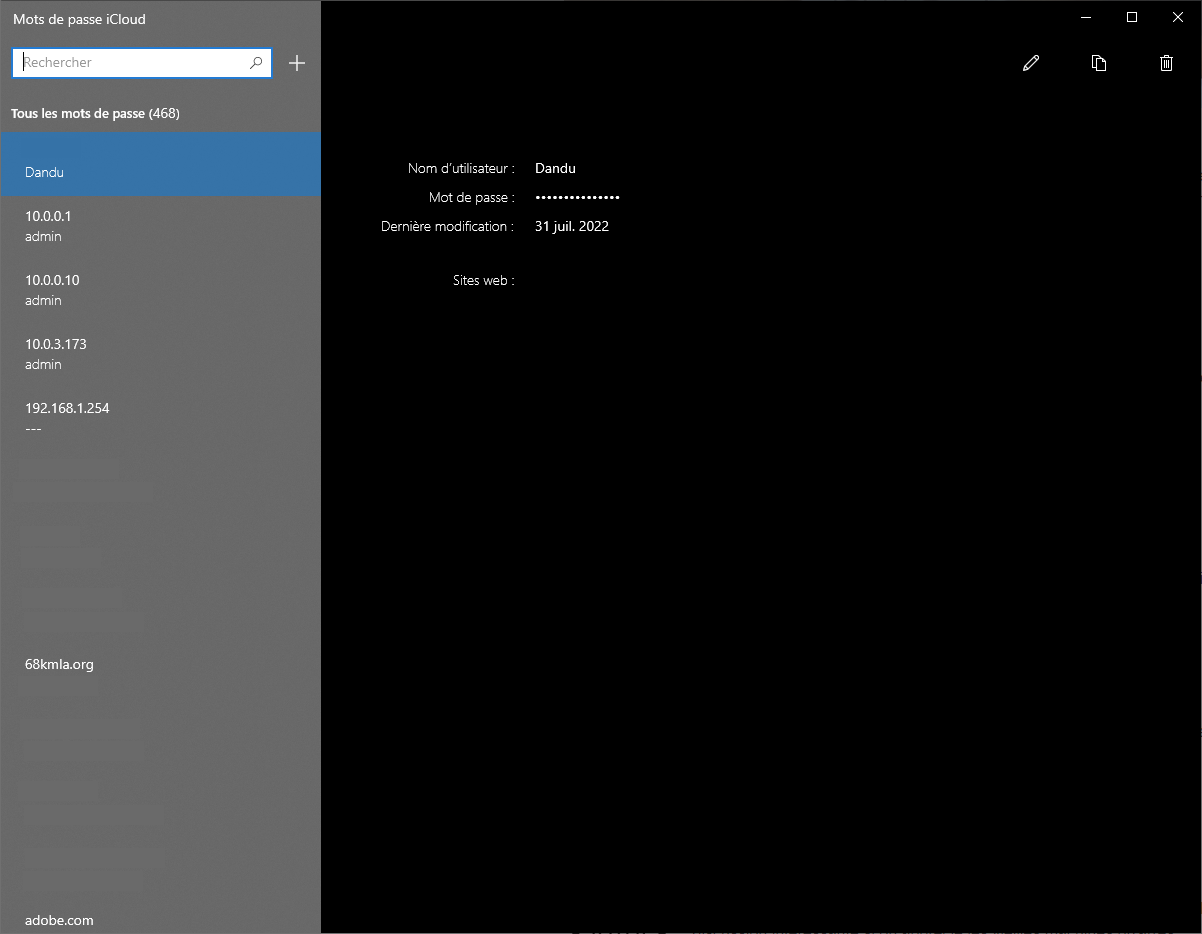Close the iCloud passwords window
The width and height of the screenshot is (1202, 934).
point(1178,17)
